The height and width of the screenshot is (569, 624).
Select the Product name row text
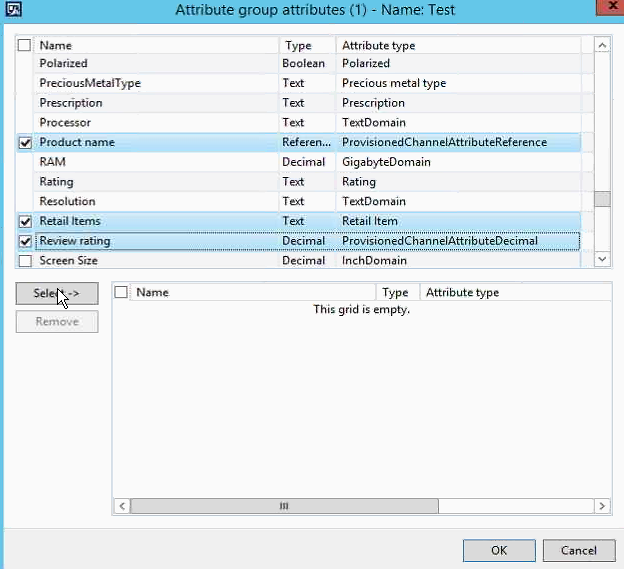pyautogui.click(x=77, y=142)
